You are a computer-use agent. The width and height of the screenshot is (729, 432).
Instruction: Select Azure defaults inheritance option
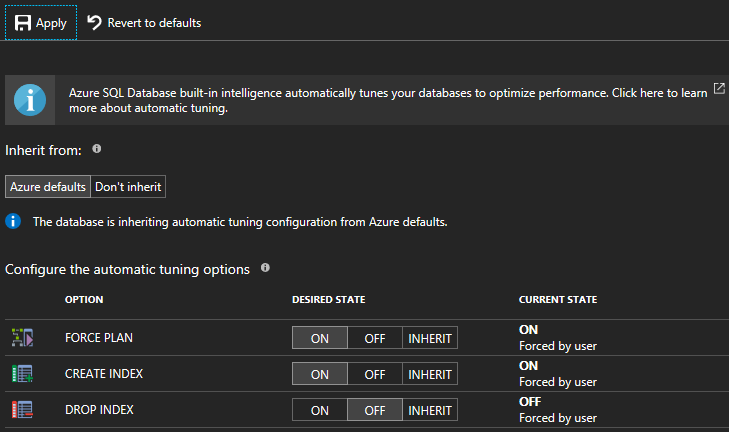point(48,186)
